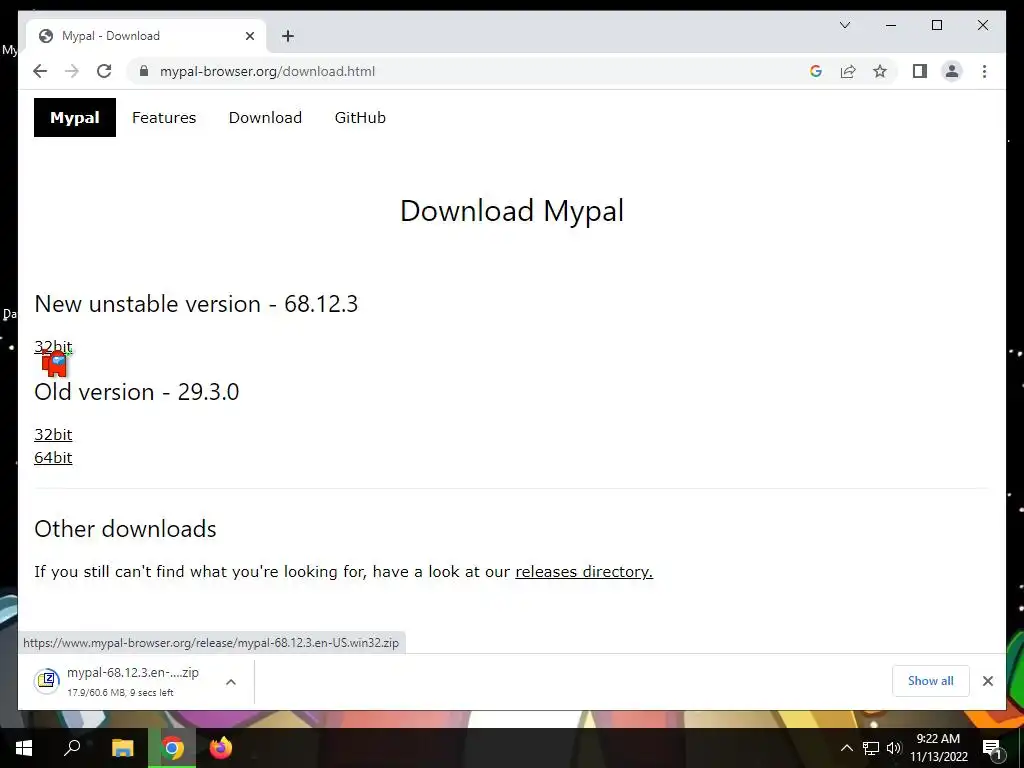Show hidden system tray icons
This screenshot has height=768, width=1024.
[x=846, y=748]
